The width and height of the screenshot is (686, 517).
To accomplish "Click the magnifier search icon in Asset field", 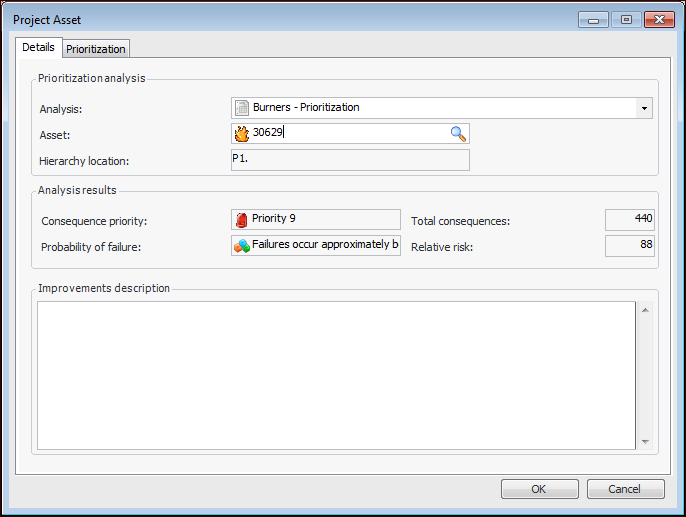I will 458,134.
